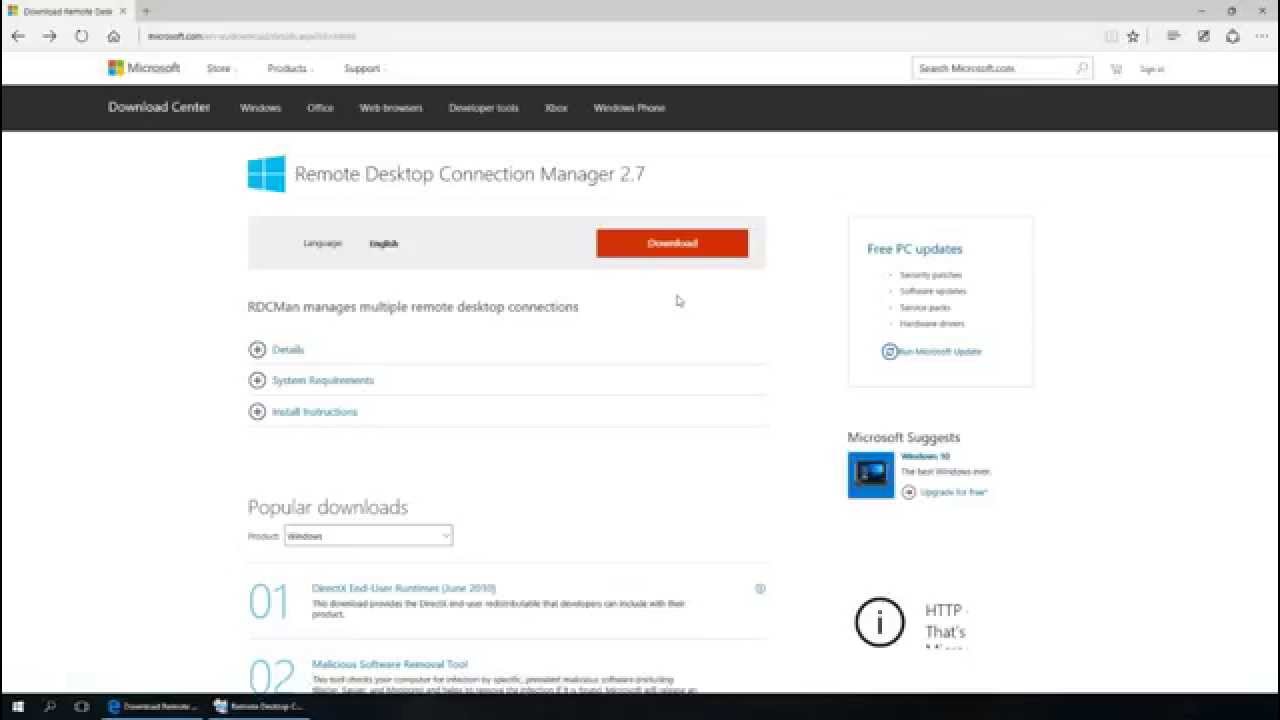Click the browser forward arrow
1280x720 pixels.
(49, 36)
